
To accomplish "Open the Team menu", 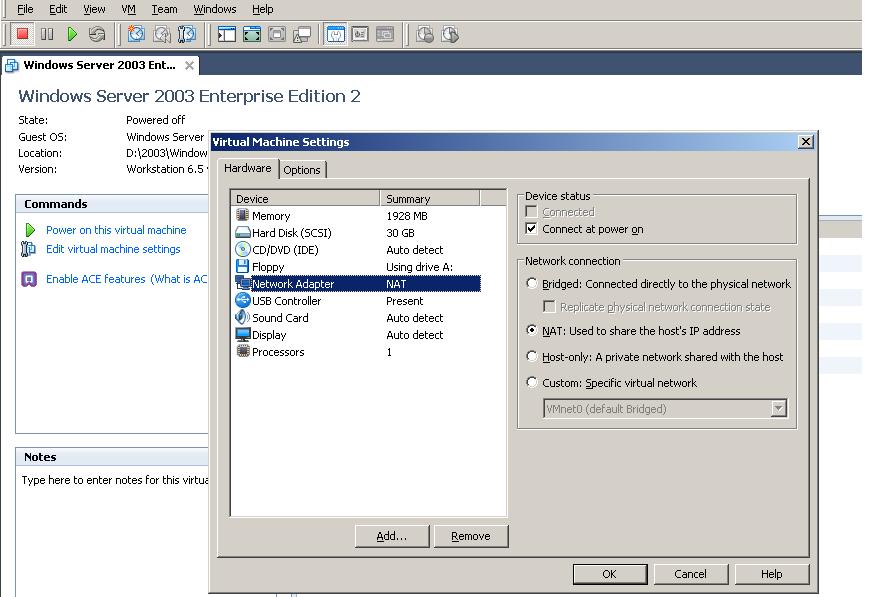I will 164,9.
